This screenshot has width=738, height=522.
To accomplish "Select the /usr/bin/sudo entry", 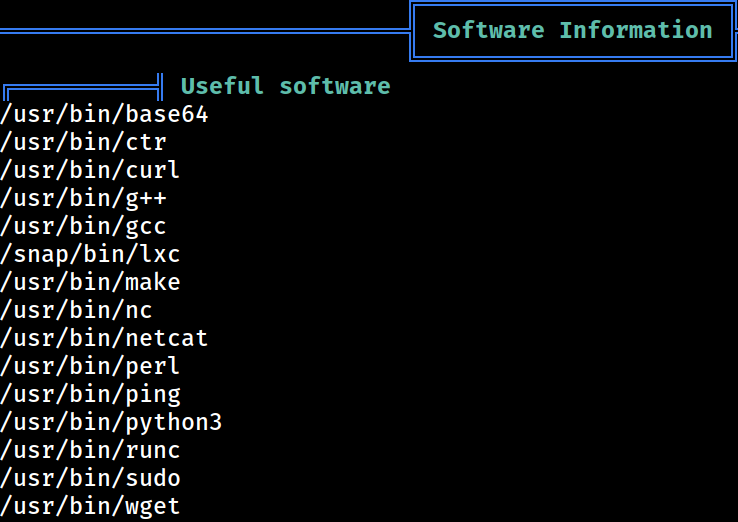I will coord(90,478).
